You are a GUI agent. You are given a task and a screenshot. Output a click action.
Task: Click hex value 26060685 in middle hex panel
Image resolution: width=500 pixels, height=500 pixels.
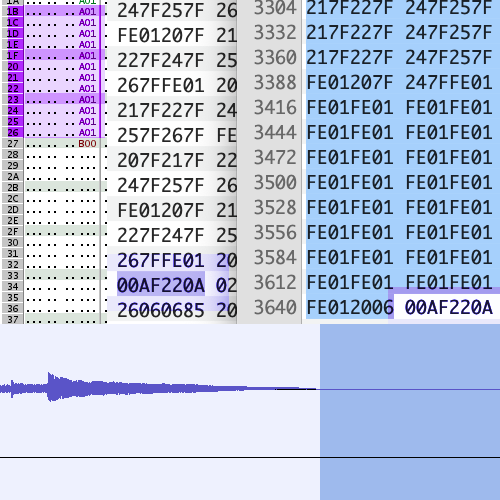[161, 310]
